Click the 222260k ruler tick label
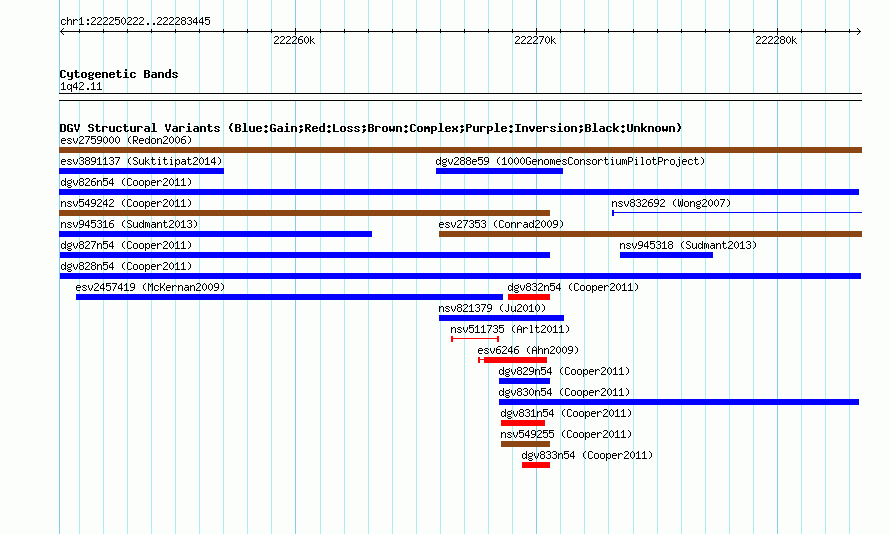 coord(294,40)
